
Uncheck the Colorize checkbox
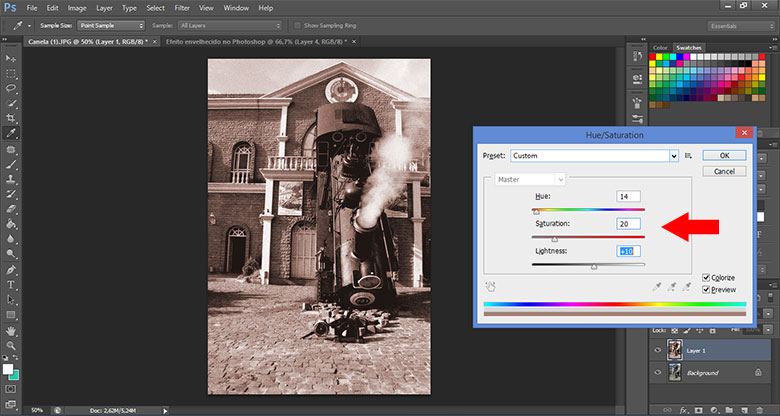pyautogui.click(x=706, y=277)
